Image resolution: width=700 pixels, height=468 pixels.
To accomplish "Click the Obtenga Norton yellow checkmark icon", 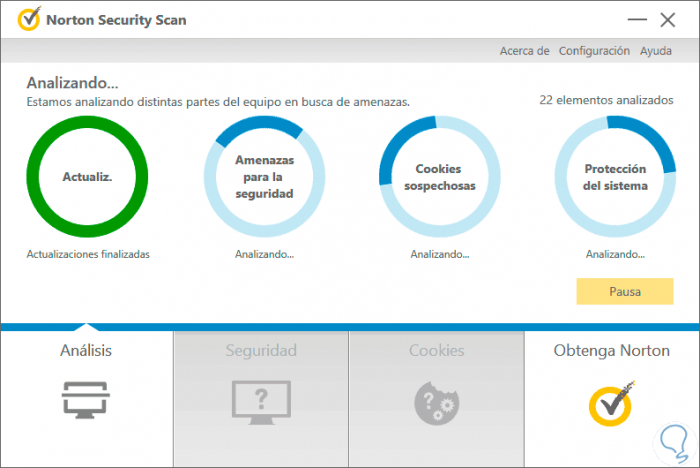I will tap(611, 403).
